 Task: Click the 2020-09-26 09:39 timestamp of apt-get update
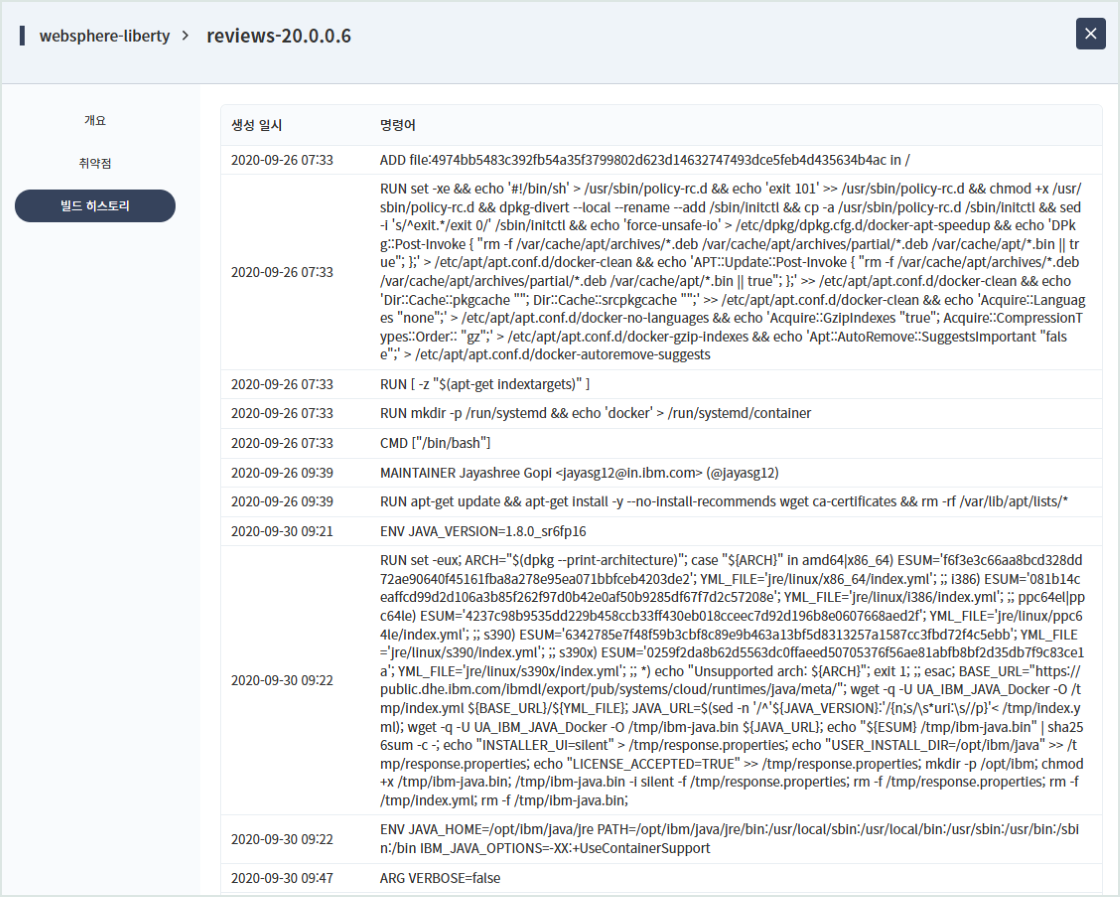(x=282, y=502)
